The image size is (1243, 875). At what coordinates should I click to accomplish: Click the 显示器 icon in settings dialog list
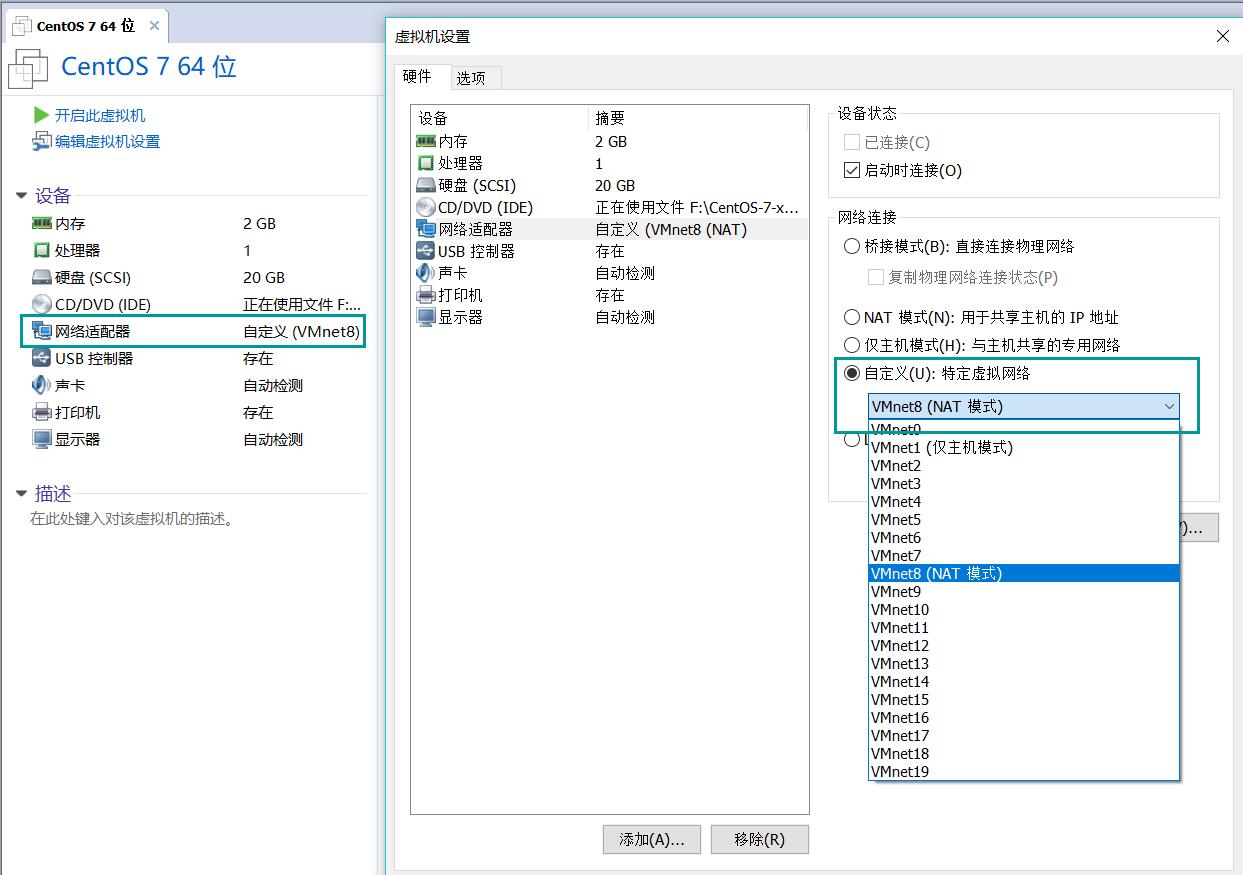tap(425, 317)
